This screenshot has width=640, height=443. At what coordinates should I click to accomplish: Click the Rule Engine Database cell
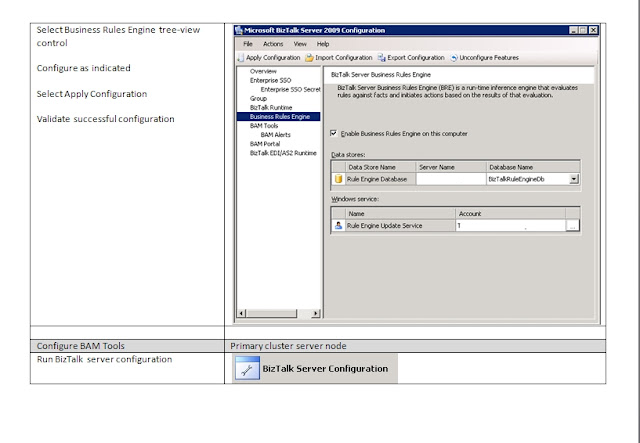point(380,179)
